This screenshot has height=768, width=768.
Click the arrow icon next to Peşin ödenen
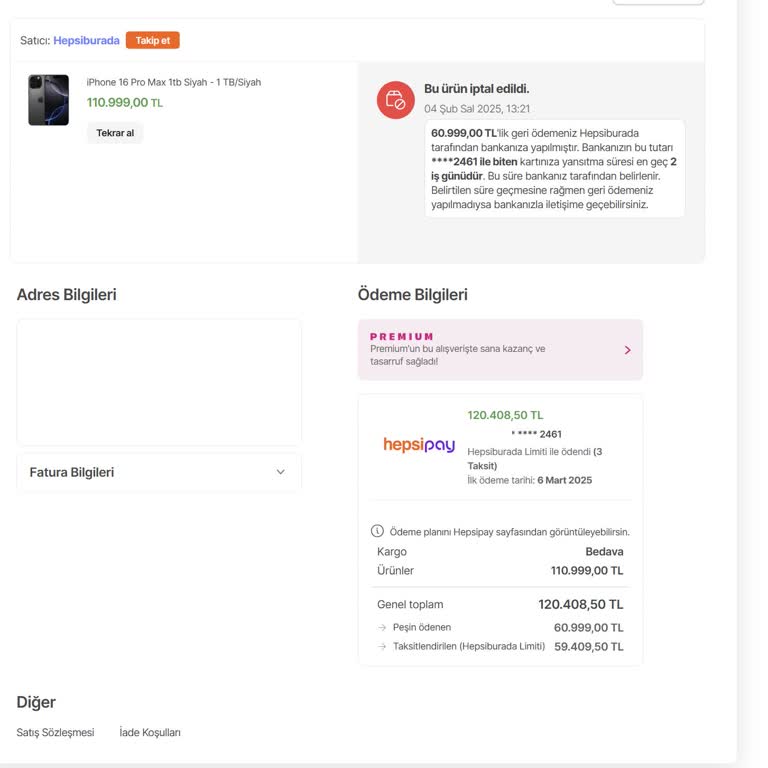[382, 628]
